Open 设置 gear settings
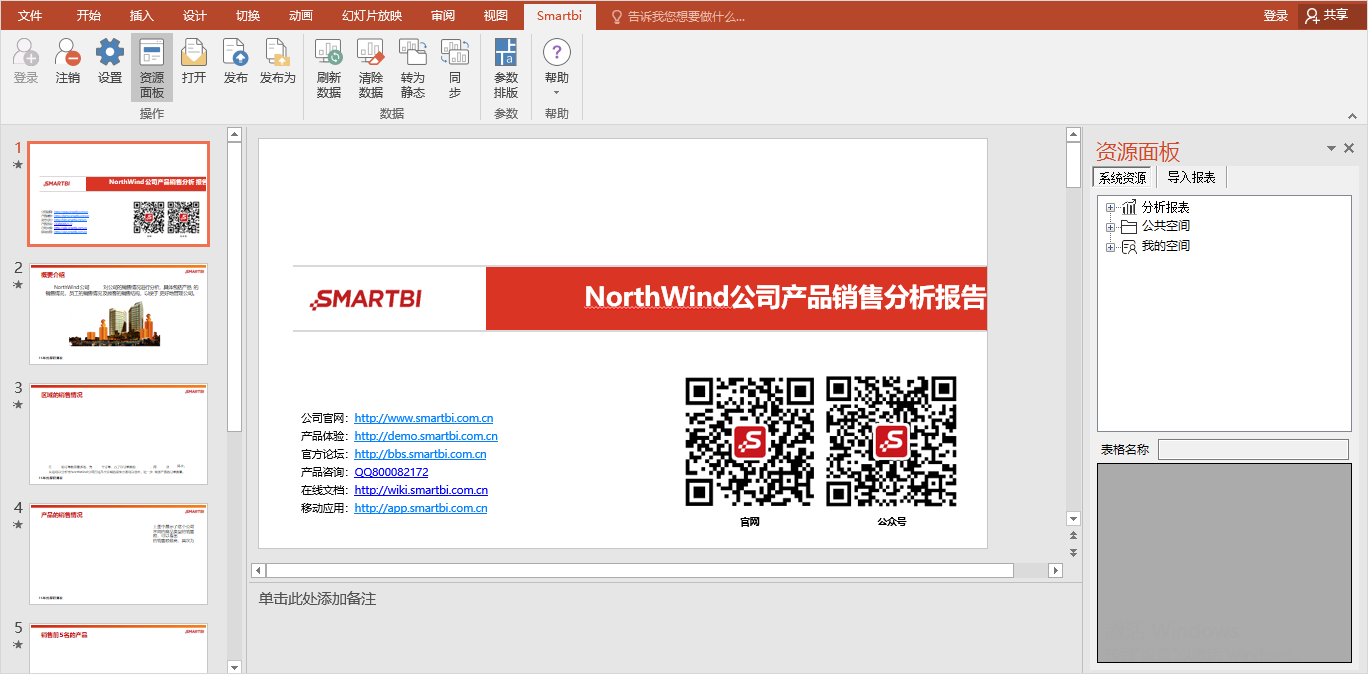1368x674 pixels. (110, 62)
